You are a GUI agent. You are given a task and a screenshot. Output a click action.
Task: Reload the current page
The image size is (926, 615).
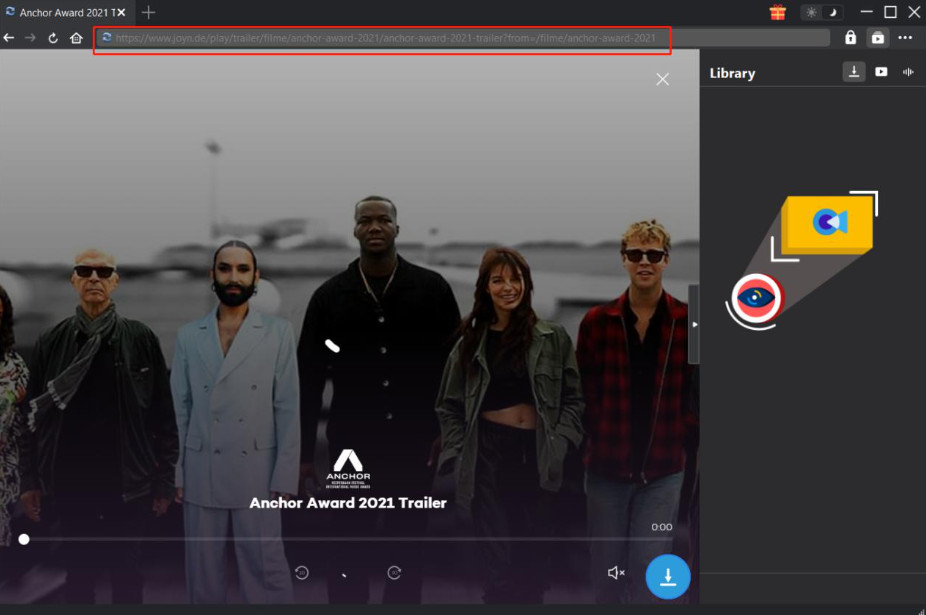click(53, 38)
